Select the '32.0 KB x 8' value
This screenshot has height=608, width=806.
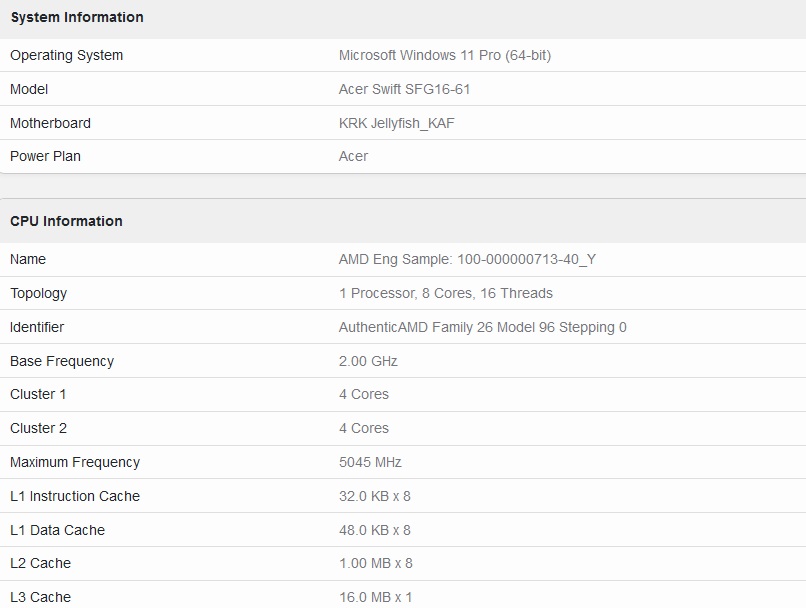375,496
